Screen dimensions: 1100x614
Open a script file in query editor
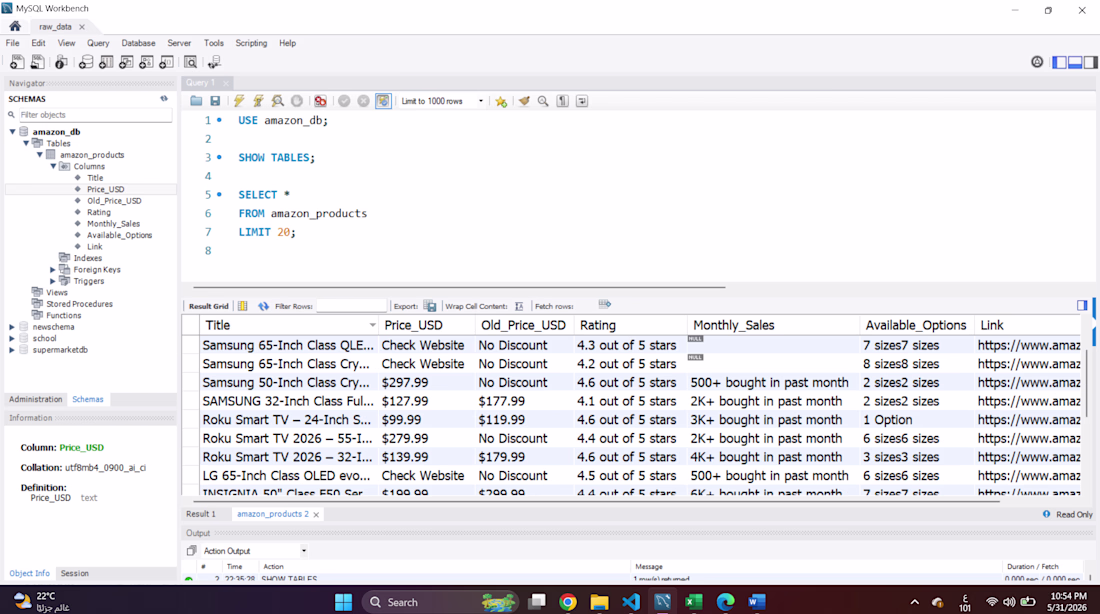click(x=196, y=101)
